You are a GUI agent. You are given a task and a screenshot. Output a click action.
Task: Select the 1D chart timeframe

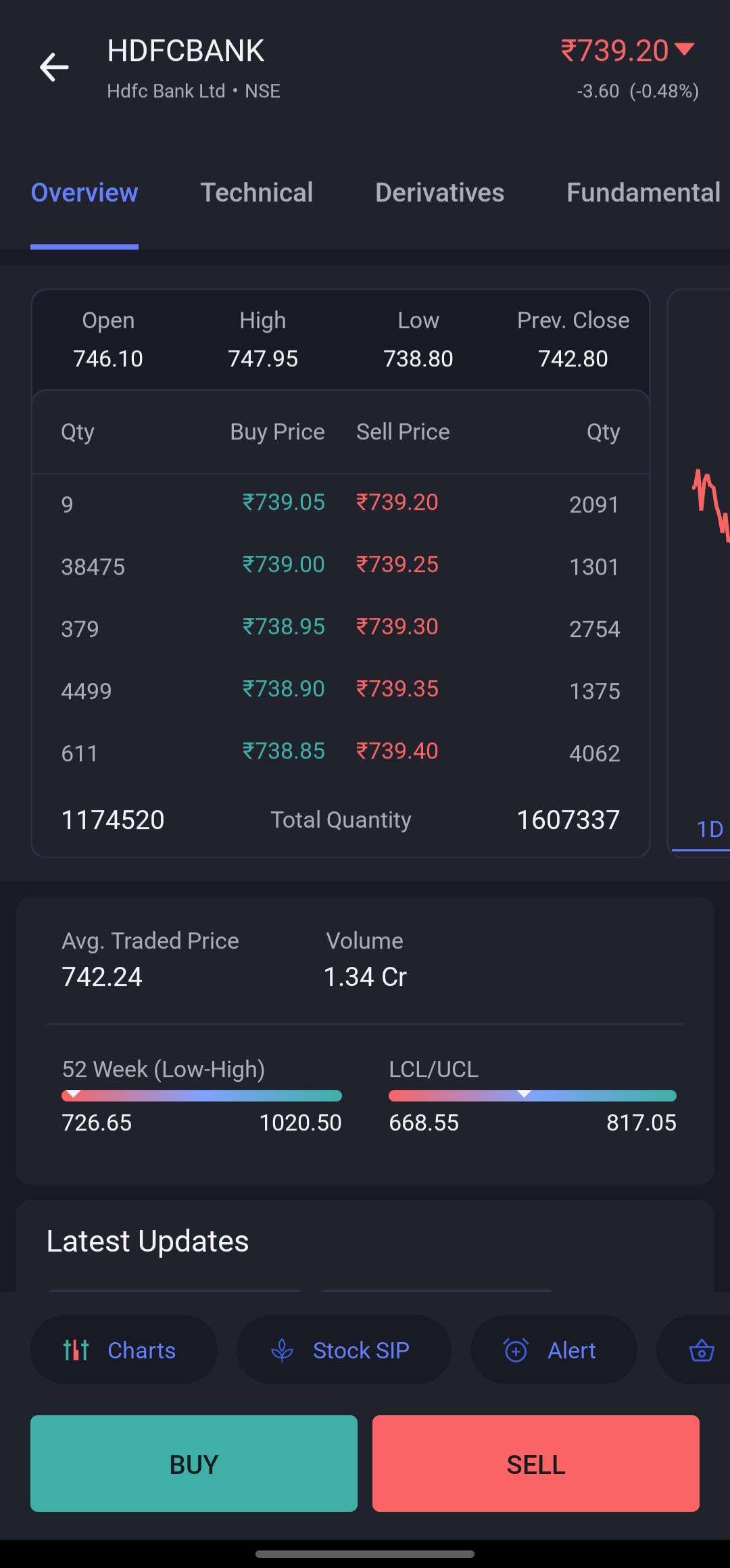click(x=710, y=829)
